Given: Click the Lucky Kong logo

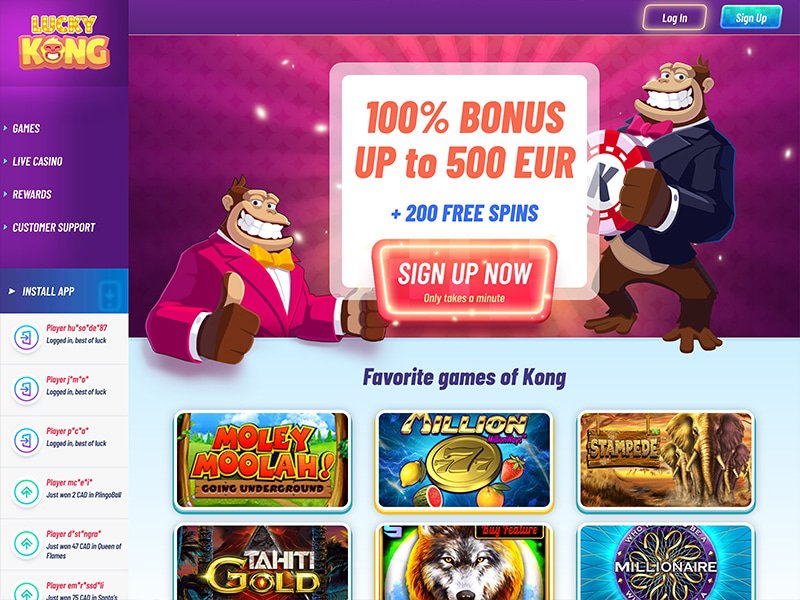Looking at the screenshot, I should tap(64, 42).
